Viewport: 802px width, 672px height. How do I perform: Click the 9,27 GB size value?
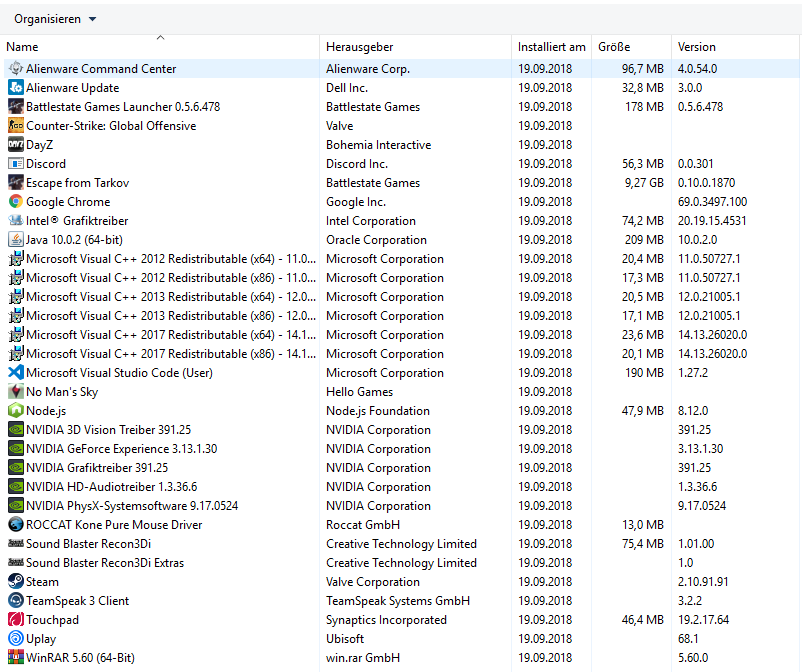pyautogui.click(x=644, y=183)
